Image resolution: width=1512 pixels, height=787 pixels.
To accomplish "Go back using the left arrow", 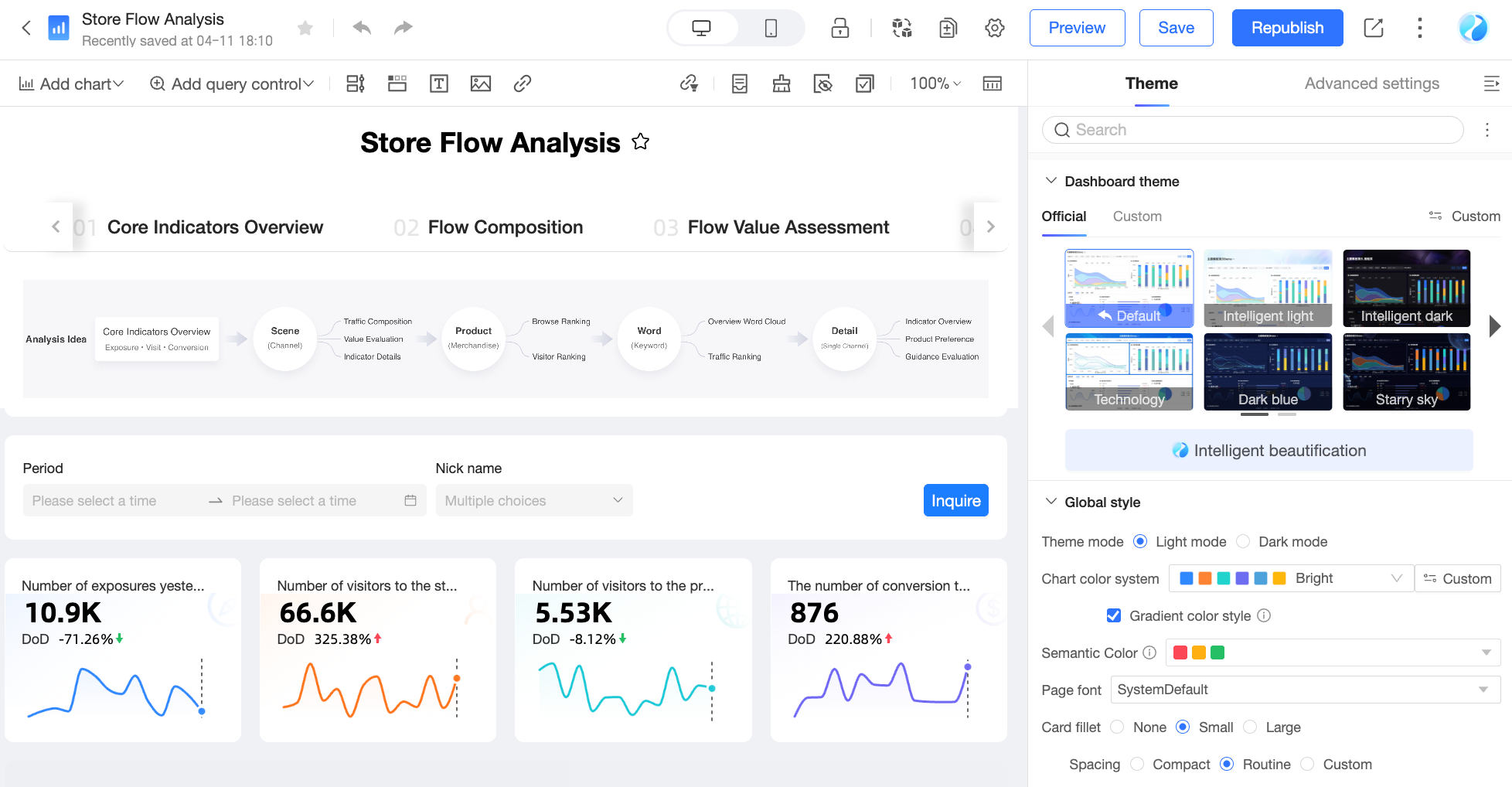I will click(x=26, y=29).
